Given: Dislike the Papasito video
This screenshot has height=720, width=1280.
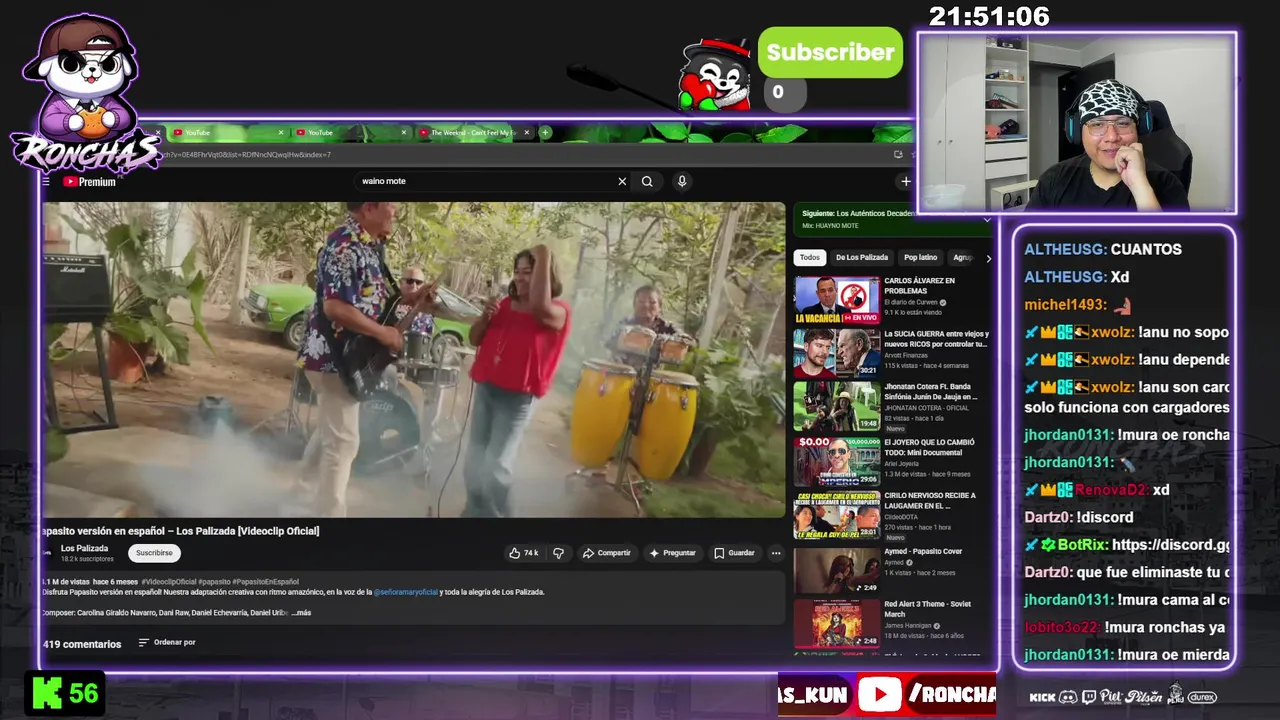Looking at the screenshot, I should click(x=559, y=553).
